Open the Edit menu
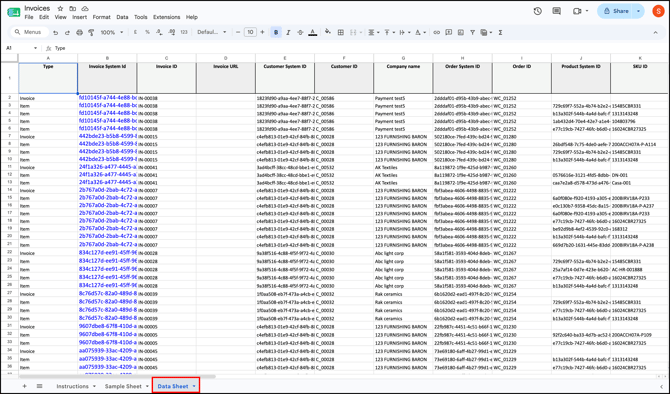Image resolution: width=670 pixels, height=394 pixels. click(x=44, y=17)
